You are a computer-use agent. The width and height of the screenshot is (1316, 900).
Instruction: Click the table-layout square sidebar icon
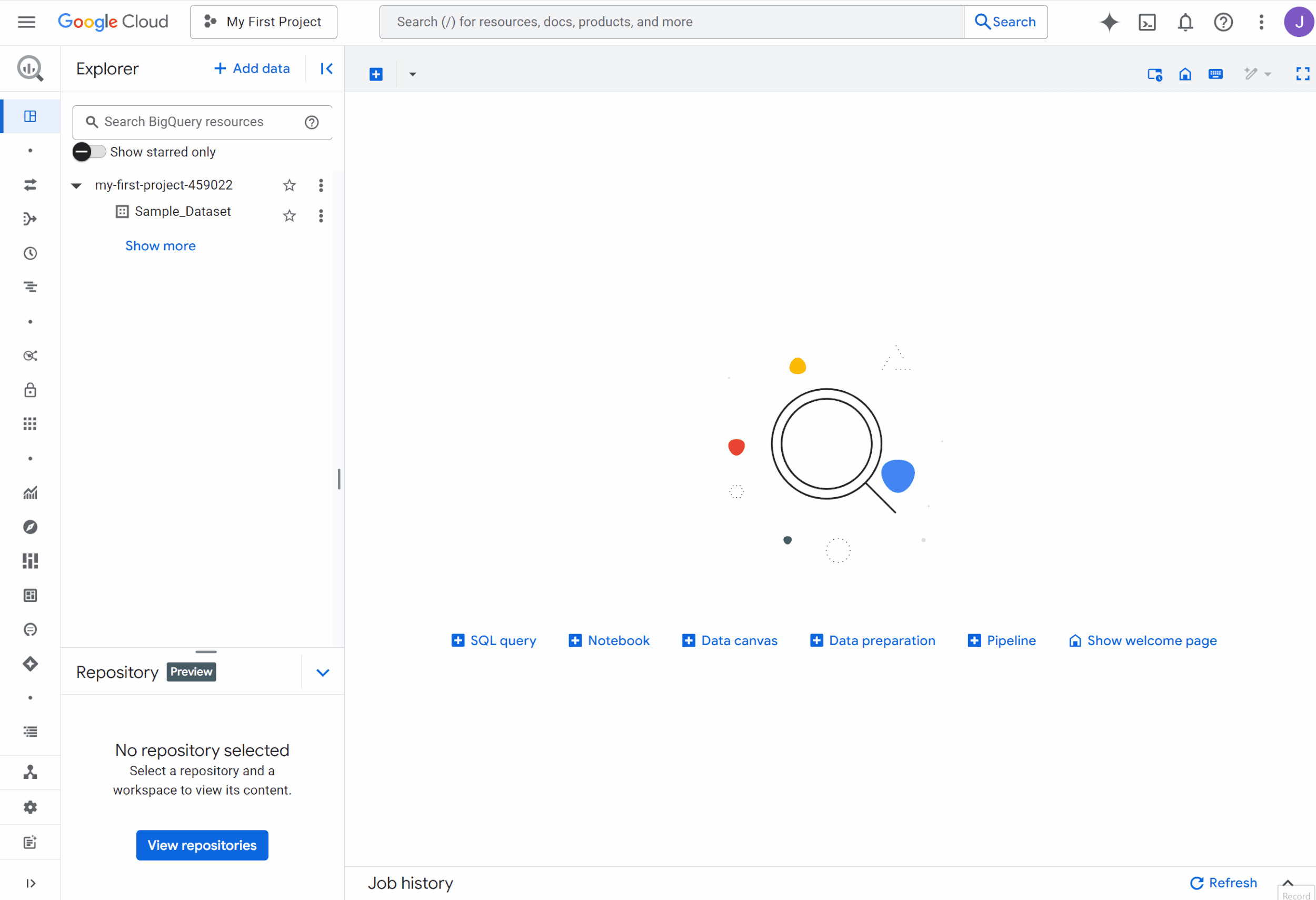pos(30,595)
